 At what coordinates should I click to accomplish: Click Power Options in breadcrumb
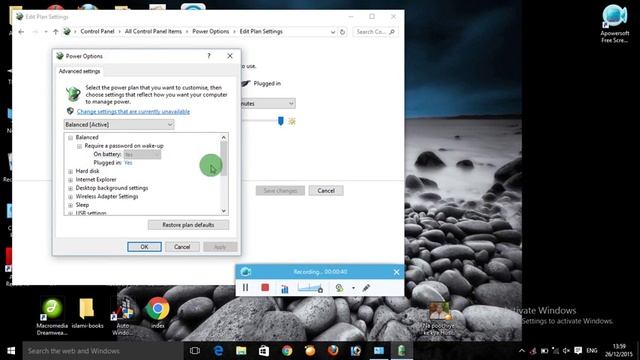pyautogui.click(x=211, y=31)
